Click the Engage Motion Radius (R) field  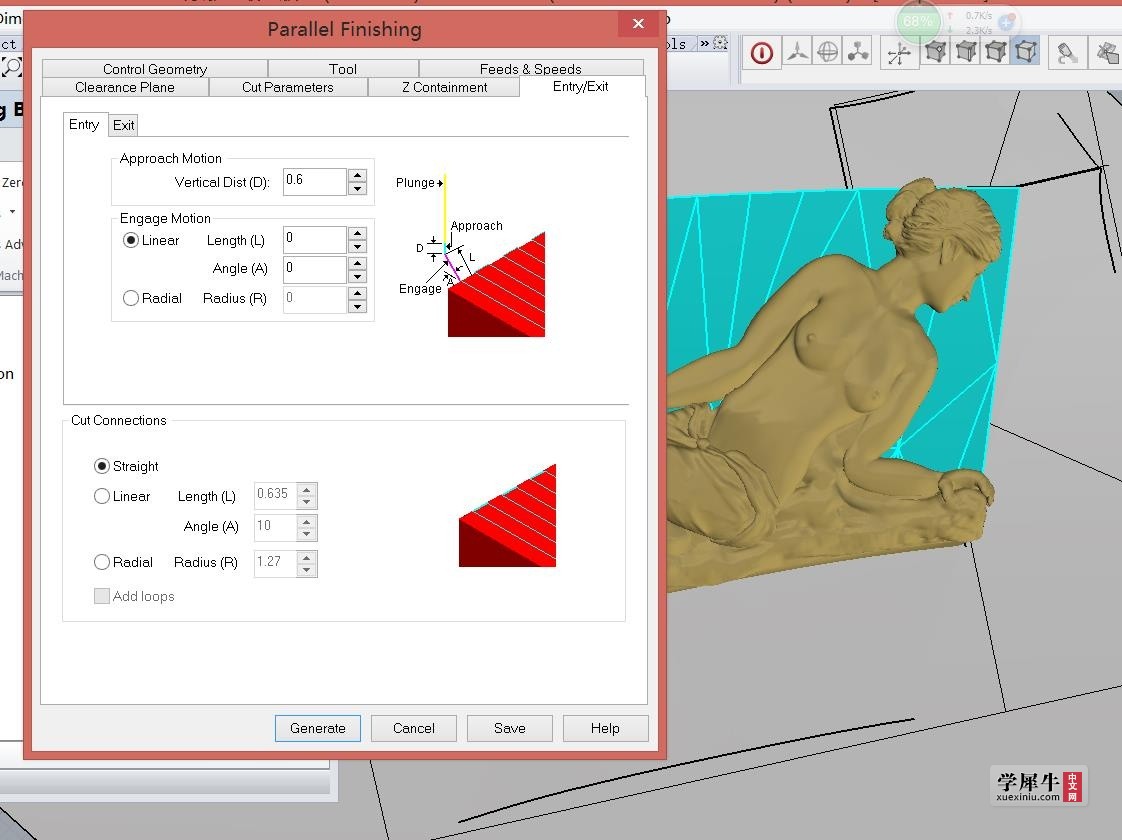point(315,300)
